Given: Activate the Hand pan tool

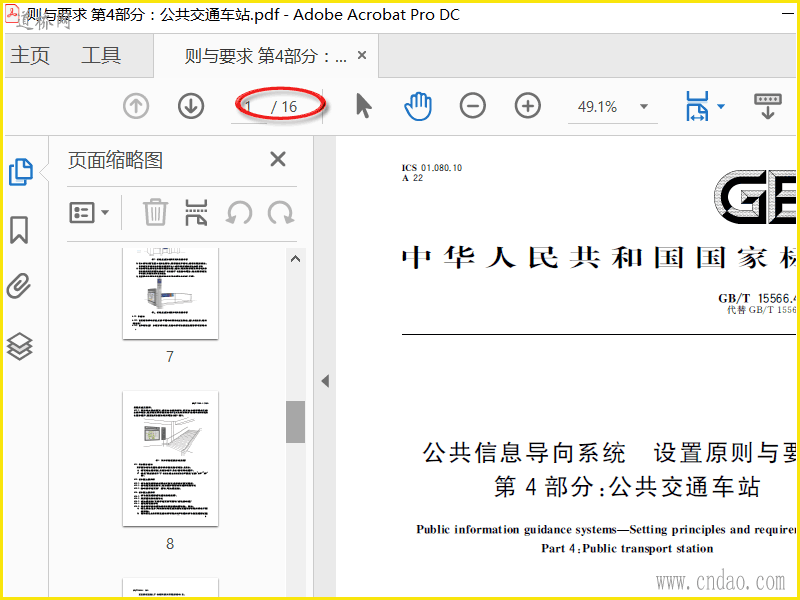Looking at the screenshot, I should [x=418, y=107].
